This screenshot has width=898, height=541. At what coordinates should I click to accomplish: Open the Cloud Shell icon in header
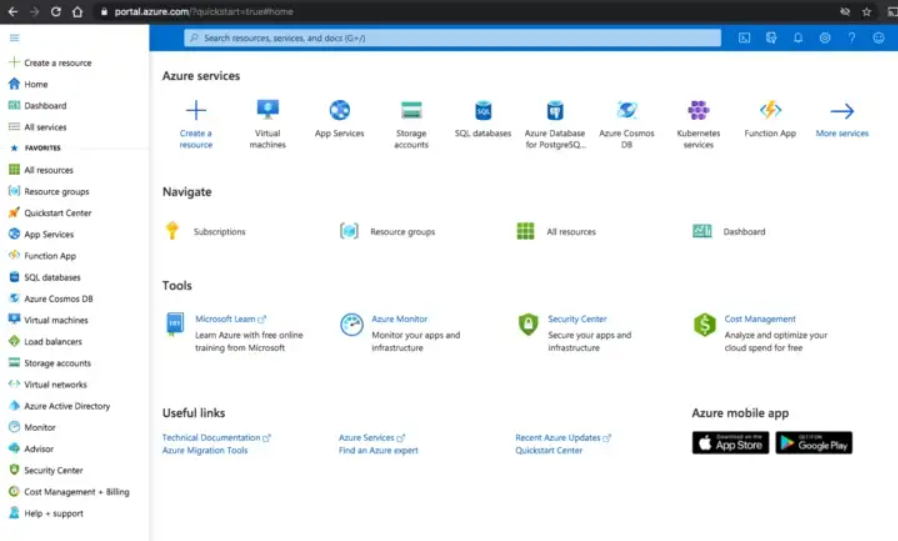744,38
